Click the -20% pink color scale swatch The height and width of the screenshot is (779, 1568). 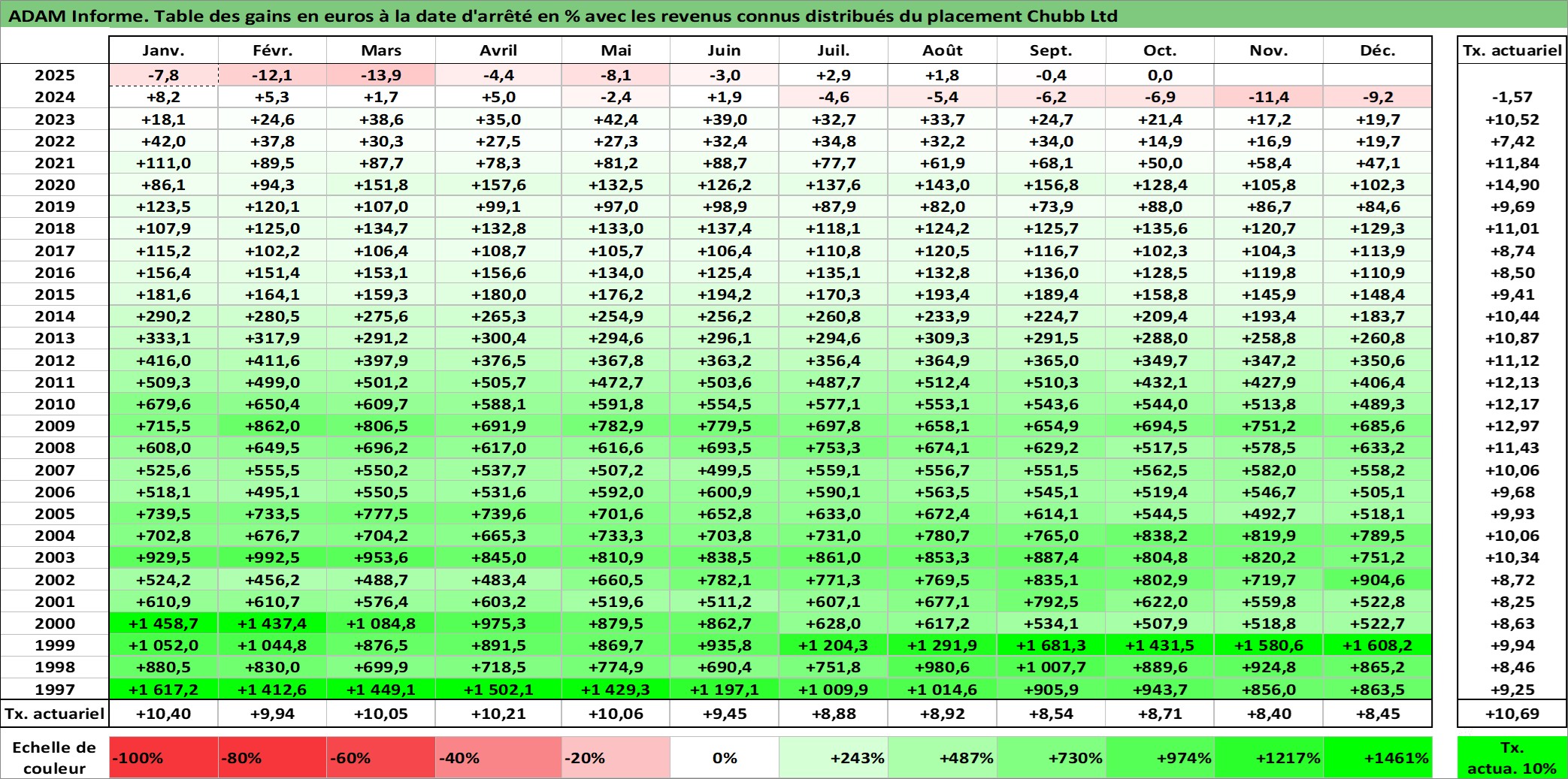[616, 757]
